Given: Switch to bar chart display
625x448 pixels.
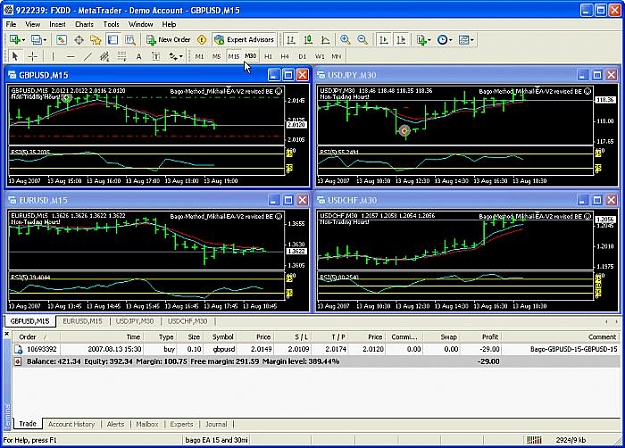Looking at the screenshot, I should 291,40.
